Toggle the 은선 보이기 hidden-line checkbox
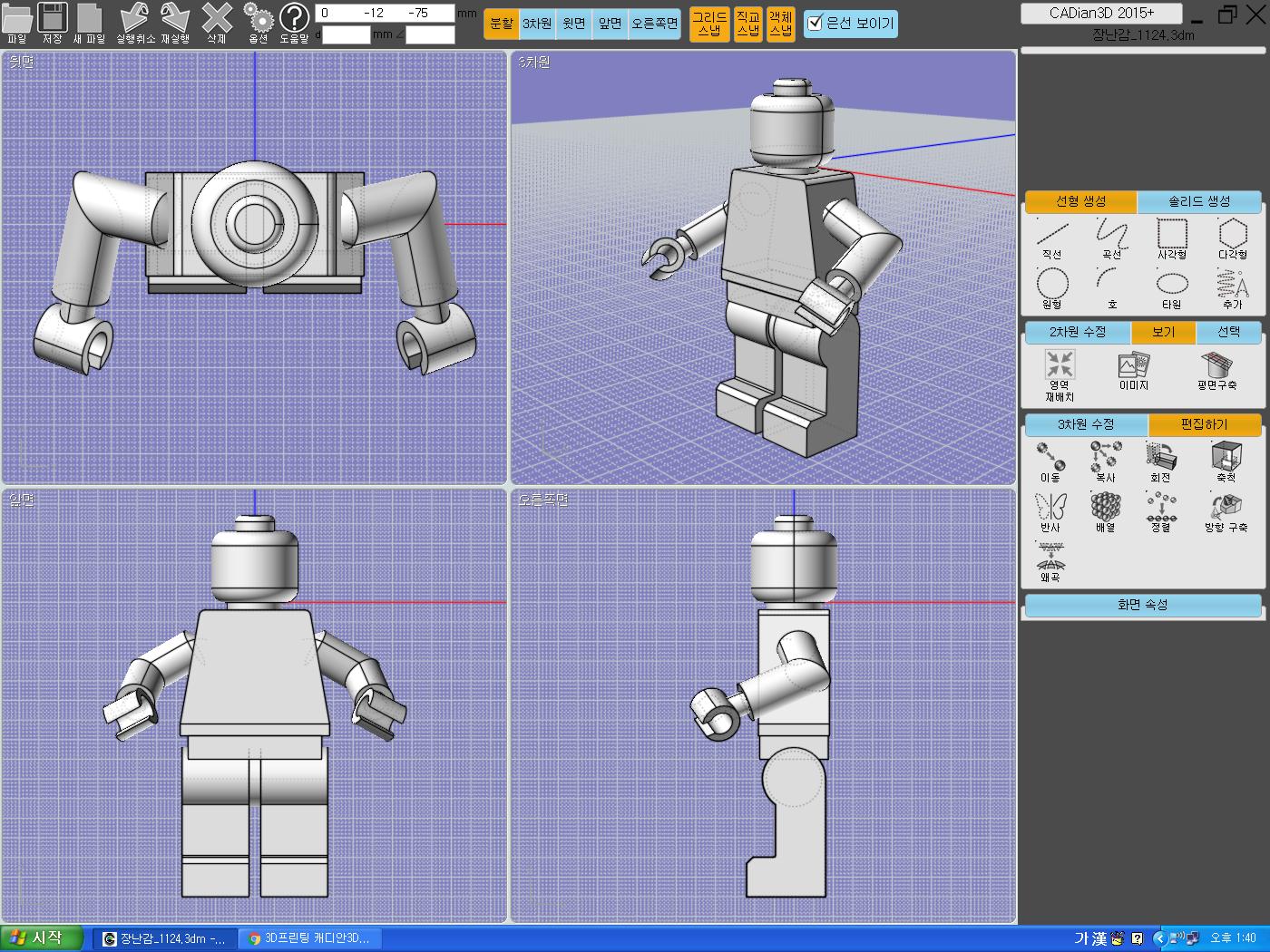Image resolution: width=1270 pixels, height=952 pixels. (816, 24)
